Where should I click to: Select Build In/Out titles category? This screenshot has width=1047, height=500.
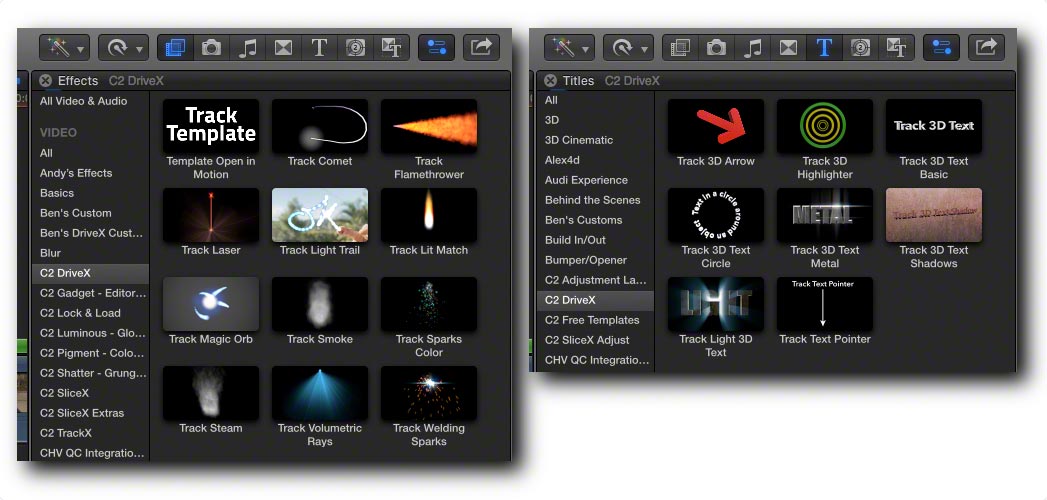[x=575, y=240]
